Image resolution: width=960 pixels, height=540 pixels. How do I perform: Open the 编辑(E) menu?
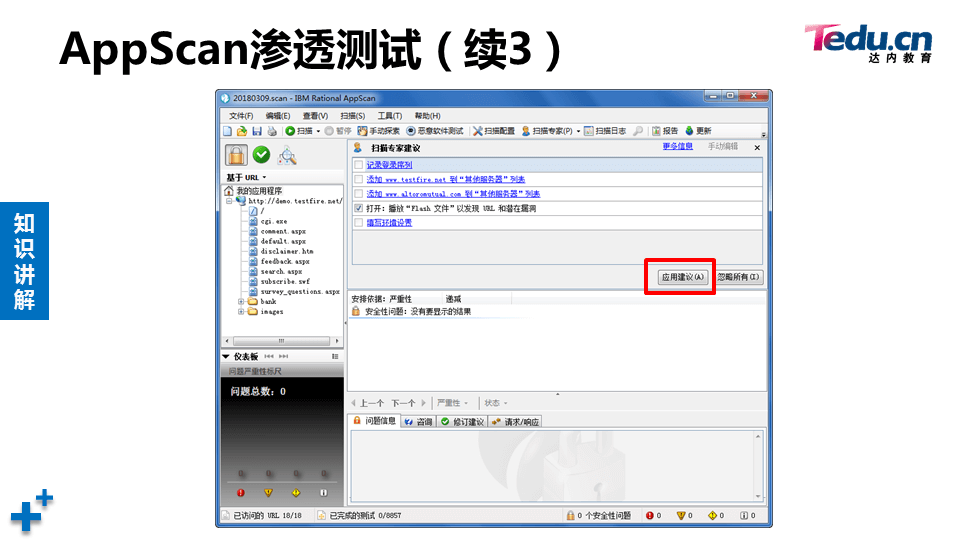click(x=277, y=116)
